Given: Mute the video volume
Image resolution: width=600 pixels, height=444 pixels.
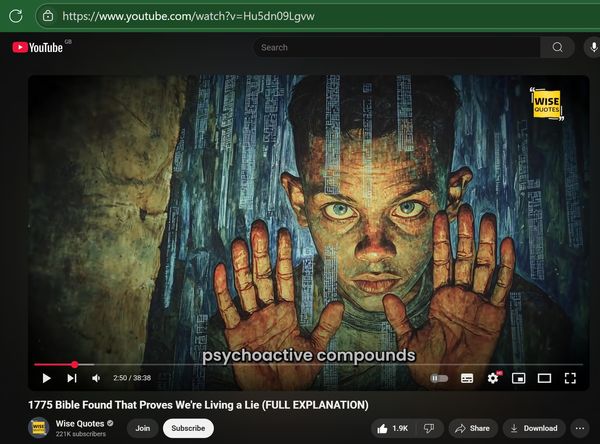Looking at the screenshot, I should pos(96,378).
